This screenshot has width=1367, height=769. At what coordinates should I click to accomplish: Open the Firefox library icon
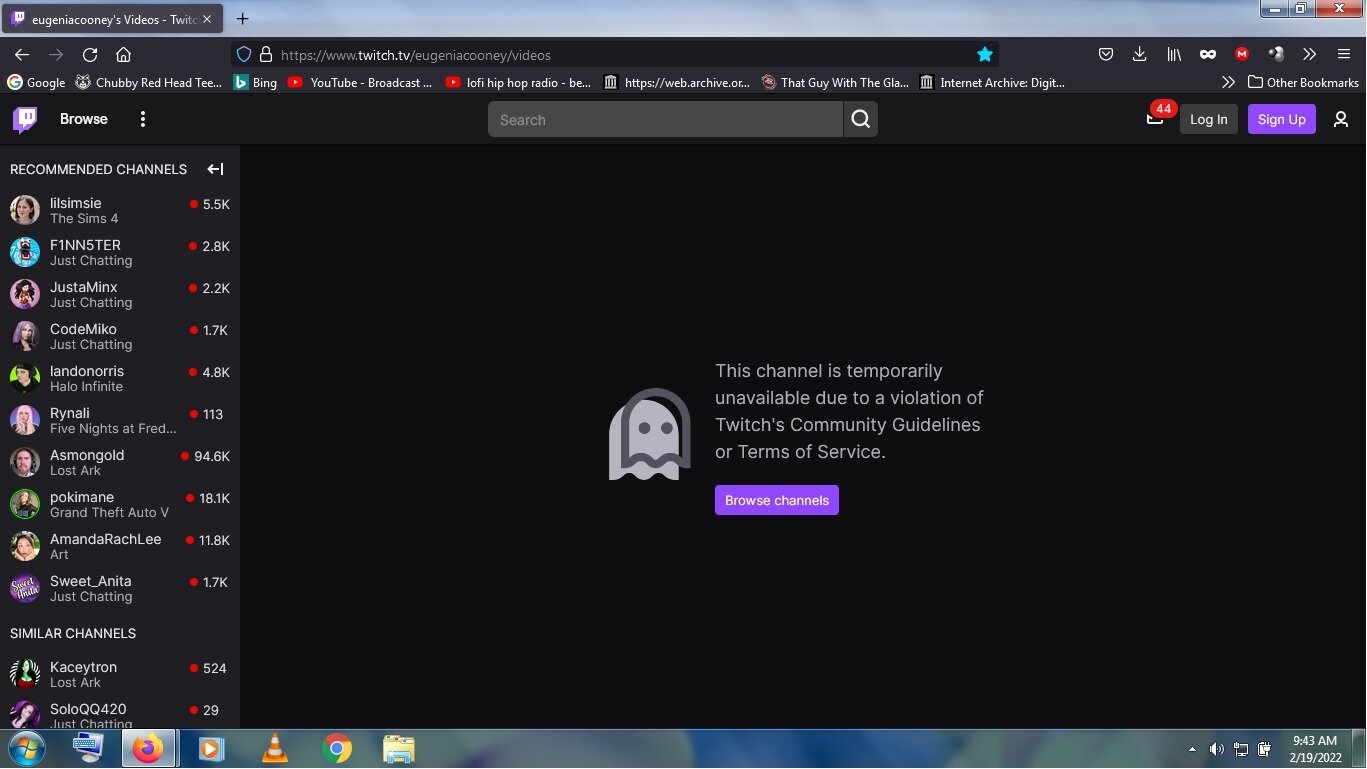point(1174,55)
